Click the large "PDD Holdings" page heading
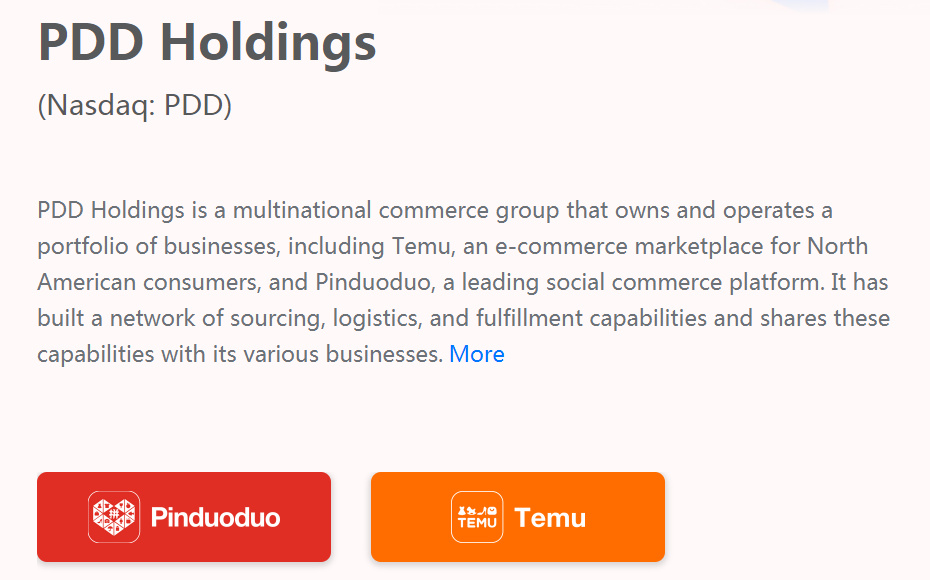 click(207, 43)
